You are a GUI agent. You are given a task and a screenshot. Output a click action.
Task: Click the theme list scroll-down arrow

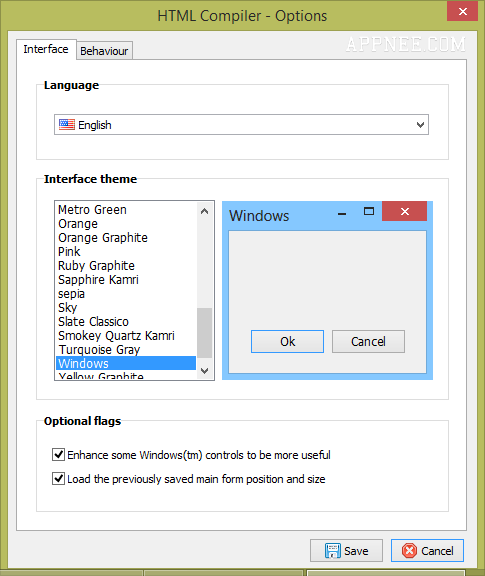pyautogui.click(x=205, y=371)
